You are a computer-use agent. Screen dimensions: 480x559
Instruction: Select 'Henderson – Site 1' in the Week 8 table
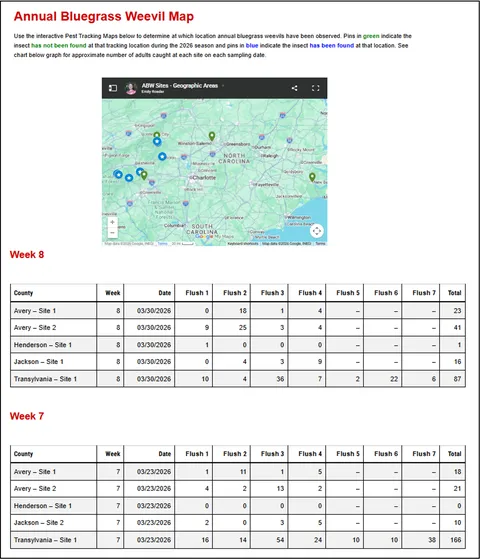pyautogui.click(x=43, y=345)
